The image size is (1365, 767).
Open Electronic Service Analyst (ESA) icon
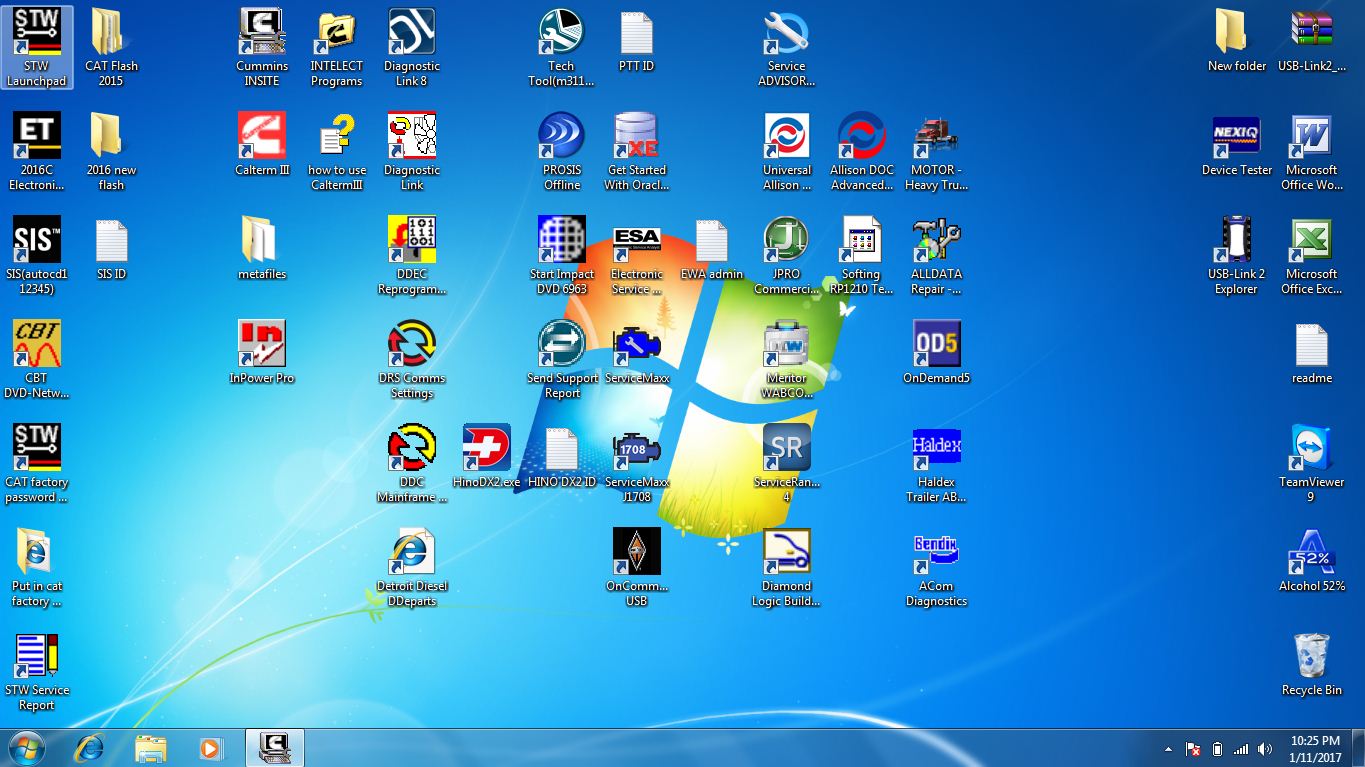637,255
